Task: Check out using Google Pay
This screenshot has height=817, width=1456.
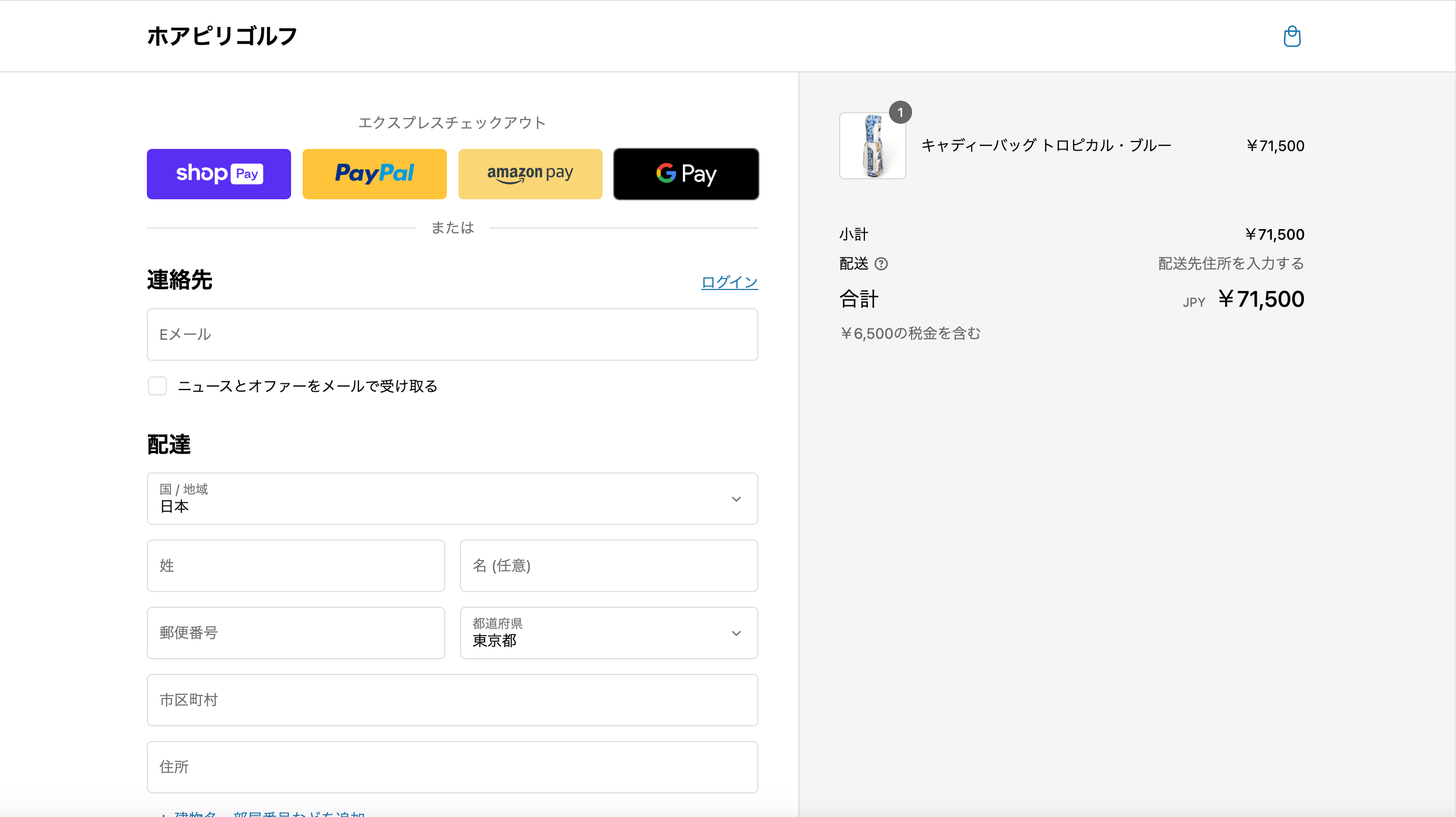Action: pos(686,174)
